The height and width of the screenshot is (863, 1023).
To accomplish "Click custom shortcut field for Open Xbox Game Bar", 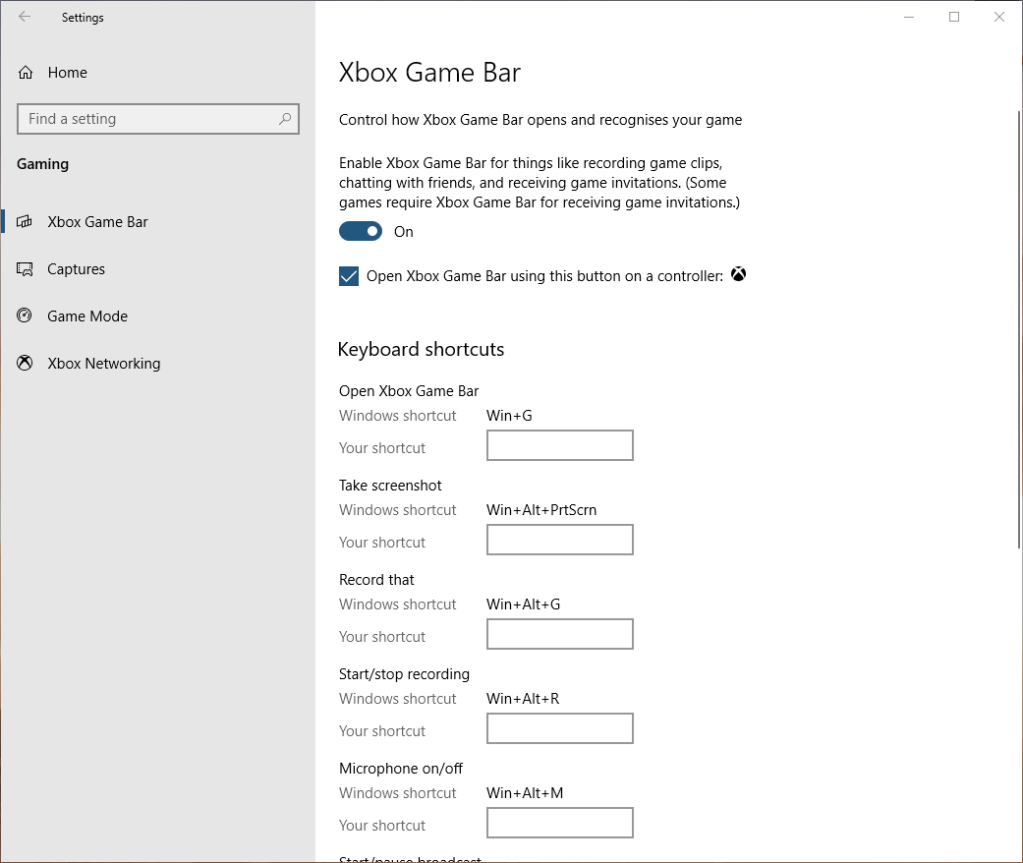I will click(559, 446).
